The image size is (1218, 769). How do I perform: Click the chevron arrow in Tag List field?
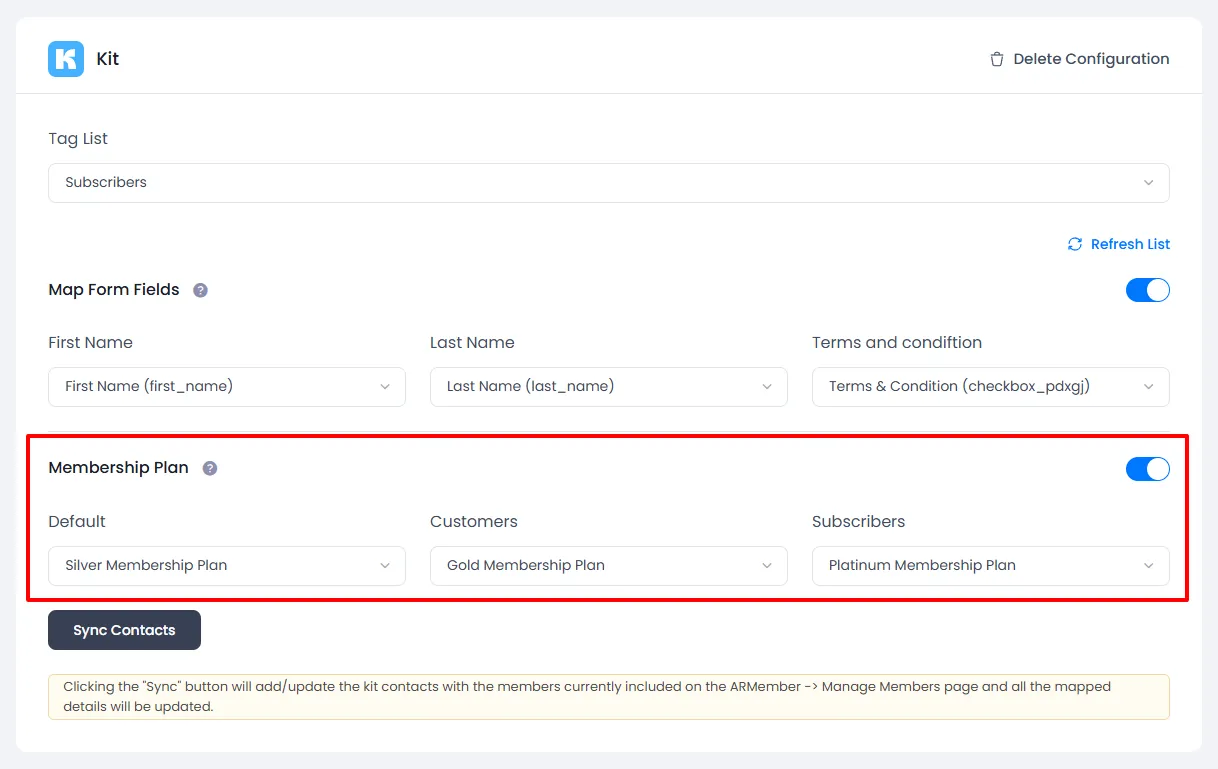coord(1148,183)
